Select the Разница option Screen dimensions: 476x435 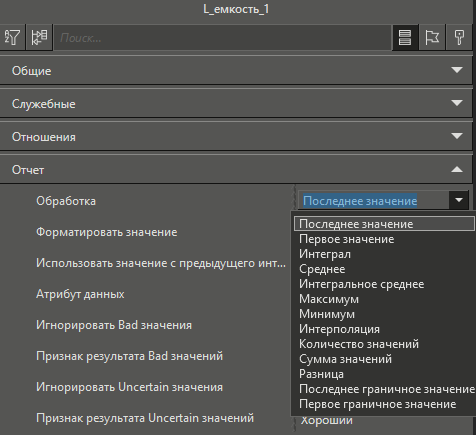tap(321, 374)
